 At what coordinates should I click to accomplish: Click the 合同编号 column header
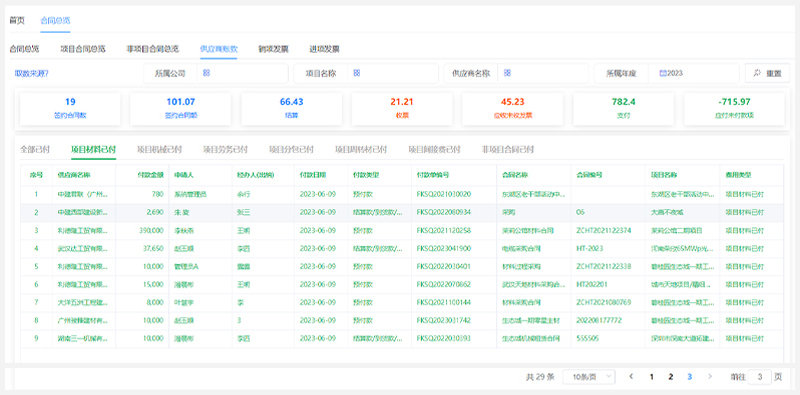[x=589, y=175]
